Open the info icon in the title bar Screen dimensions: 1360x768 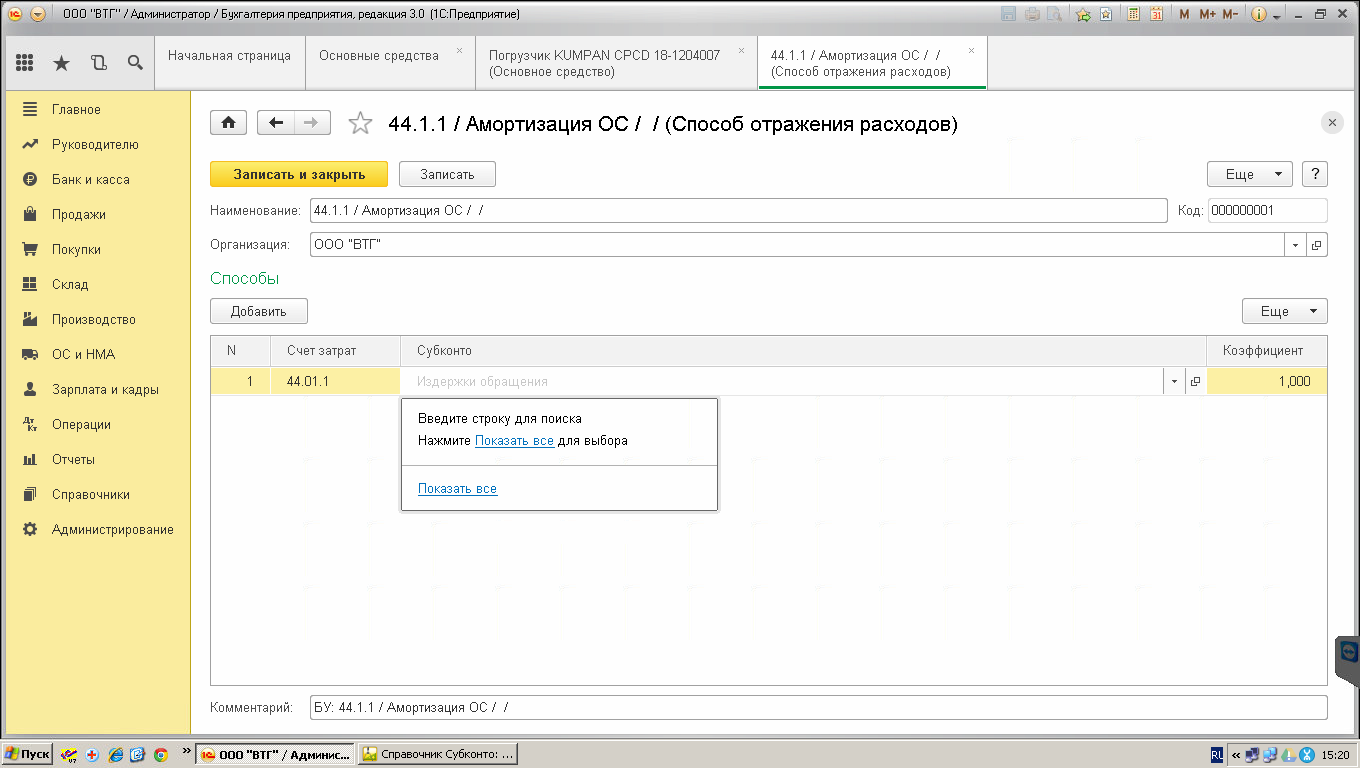pyautogui.click(x=1259, y=14)
